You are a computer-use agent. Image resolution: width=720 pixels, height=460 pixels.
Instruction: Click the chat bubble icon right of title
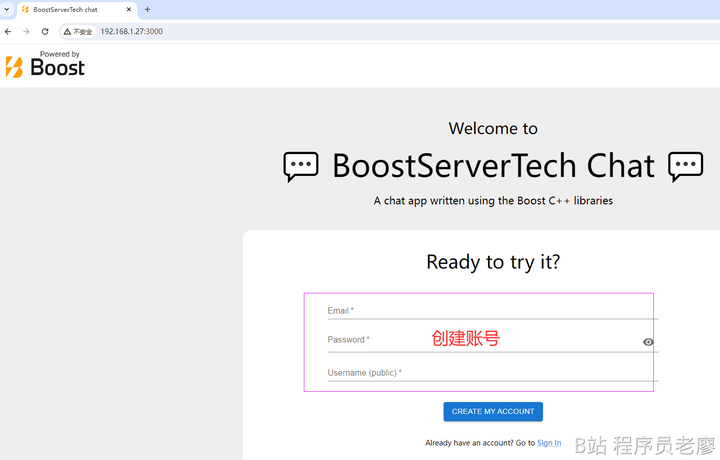tap(686, 166)
